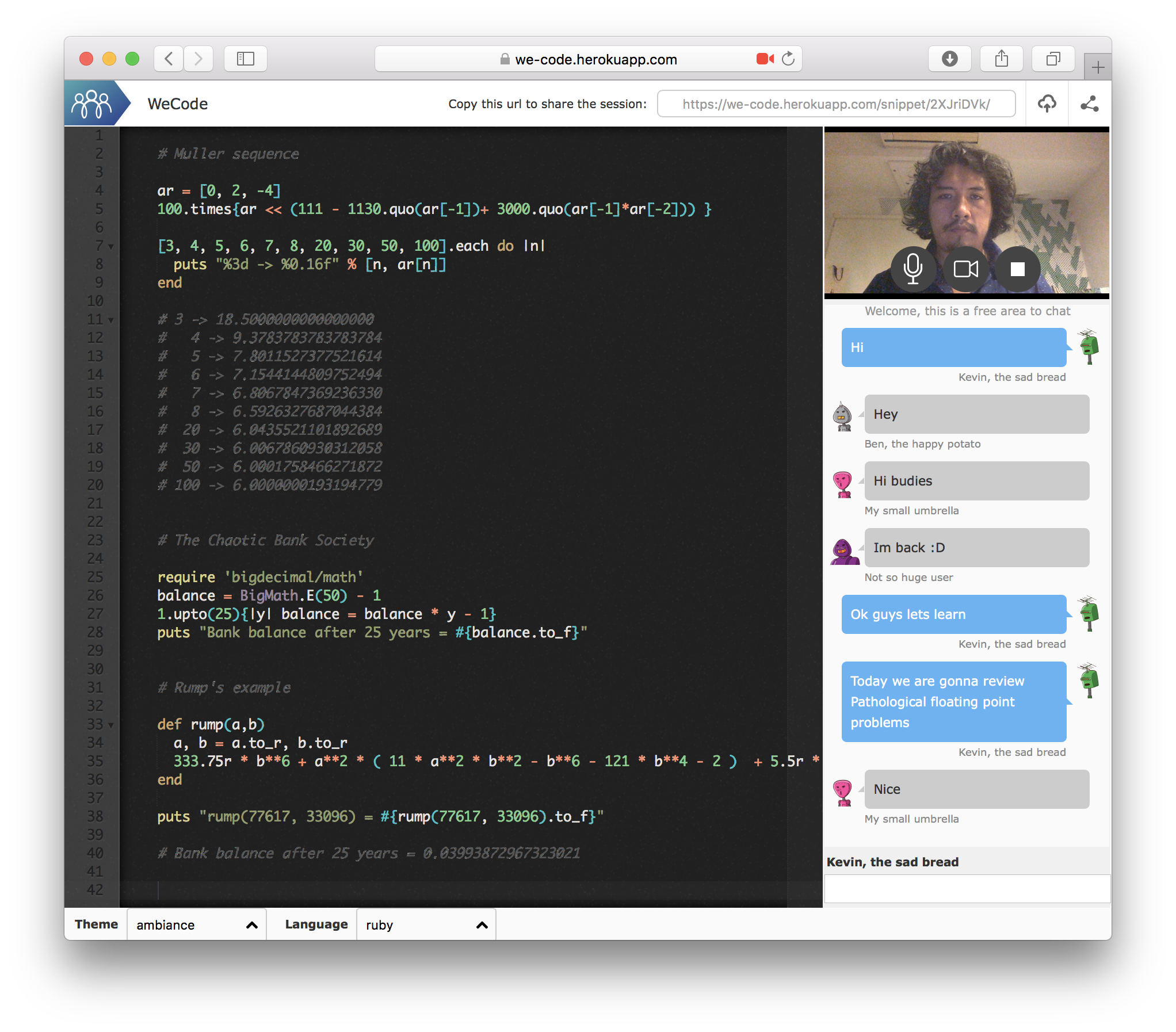Click the cloud upload save icon
1176x1032 pixels.
point(1047,104)
